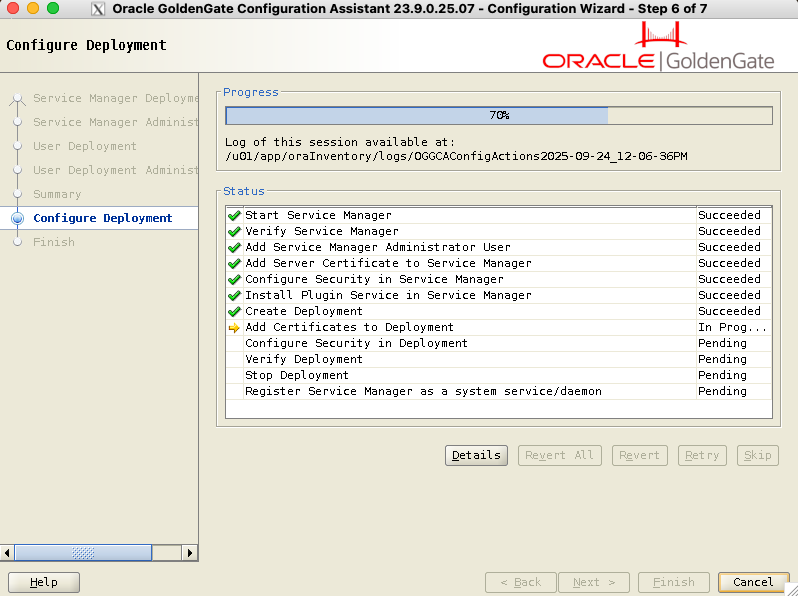The height and width of the screenshot is (596, 798).
Task: Open the Details button
Action: pos(476,455)
